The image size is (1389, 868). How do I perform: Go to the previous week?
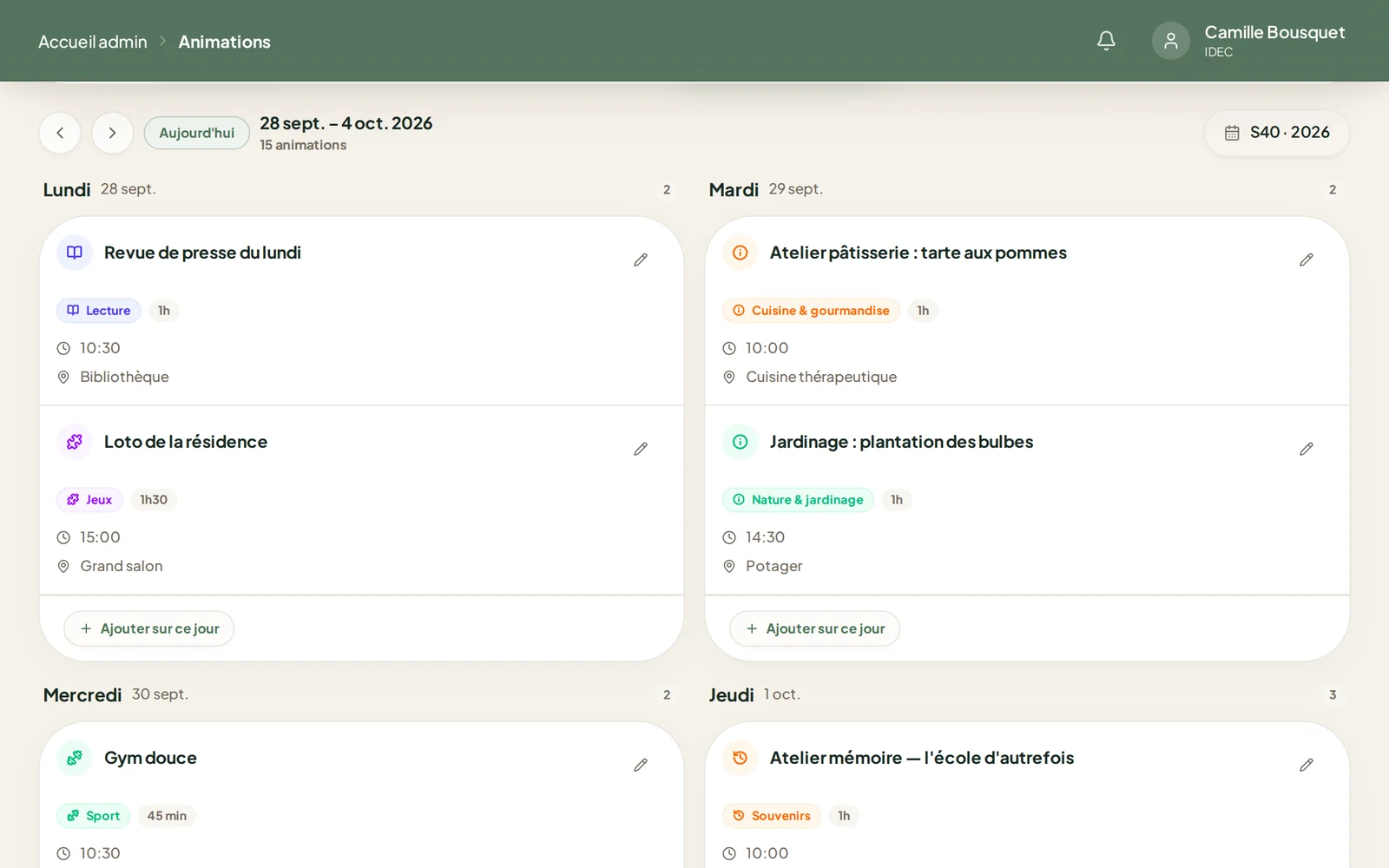[60, 133]
